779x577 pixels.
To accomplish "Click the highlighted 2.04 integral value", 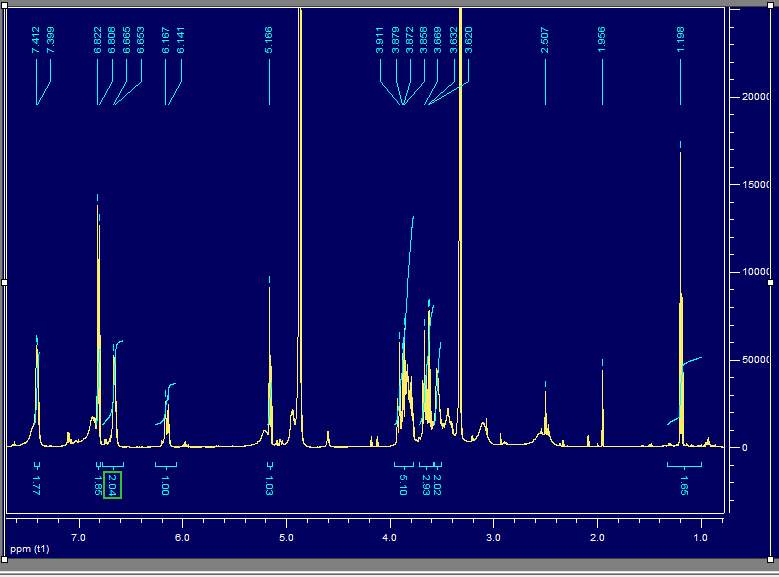I will 112,485.
